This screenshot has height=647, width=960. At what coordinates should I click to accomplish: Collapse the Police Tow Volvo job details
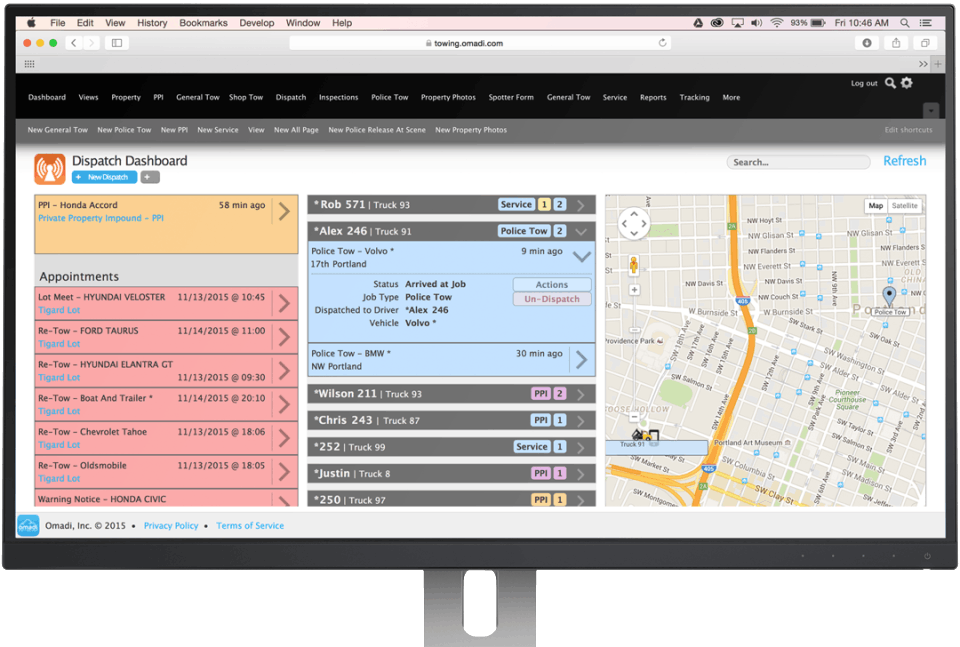click(582, 256)
